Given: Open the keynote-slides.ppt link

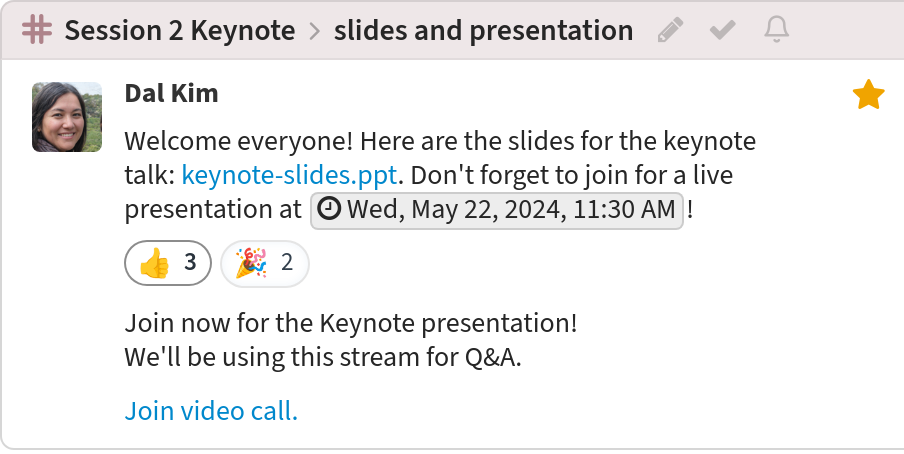Looking at the screenshot, I should (x=289, y=175).
